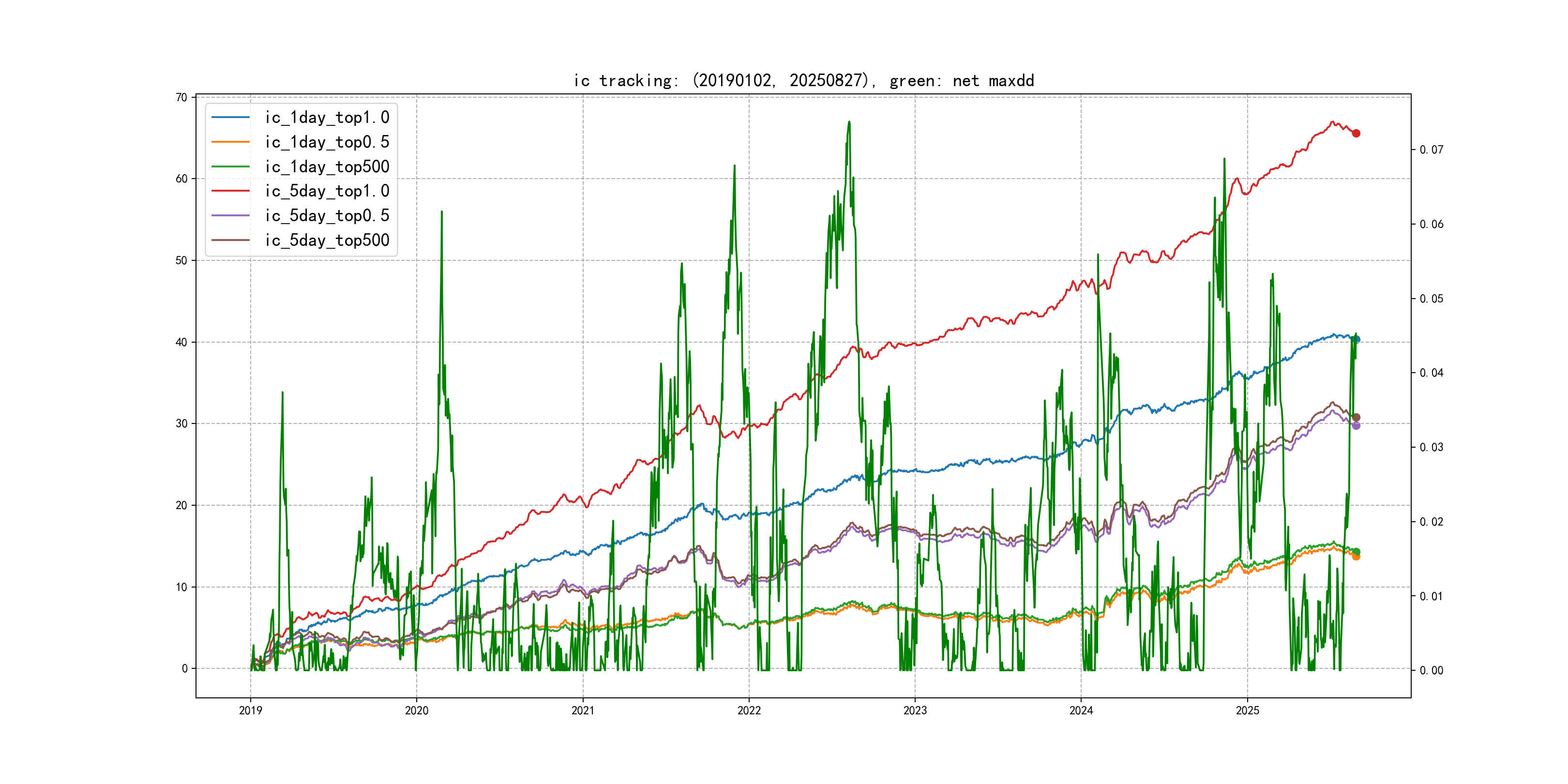Click the purple end-point marker dot
The image size is (1568, 784).
click(x=1356, y=425)
